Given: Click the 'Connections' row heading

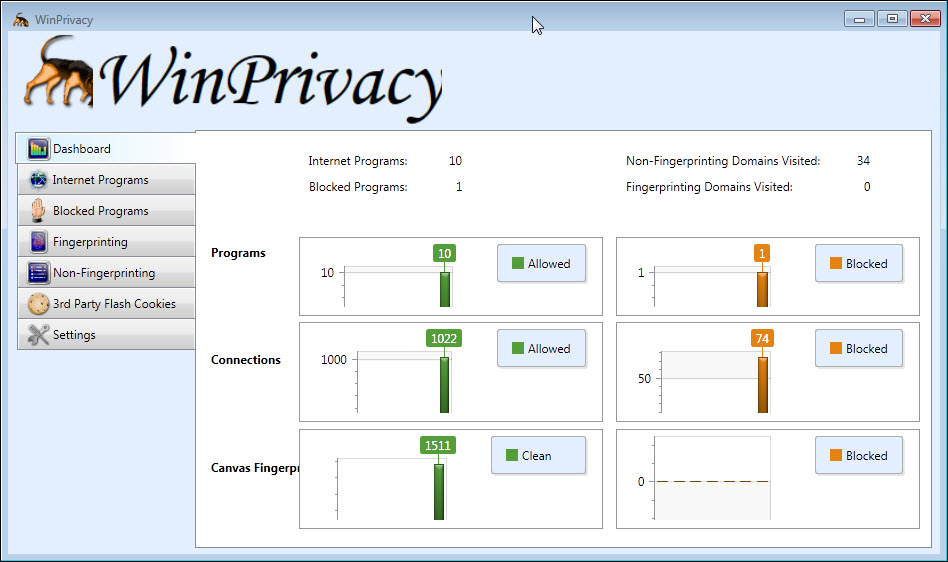Looking at the screenshot, I should 245,360.
